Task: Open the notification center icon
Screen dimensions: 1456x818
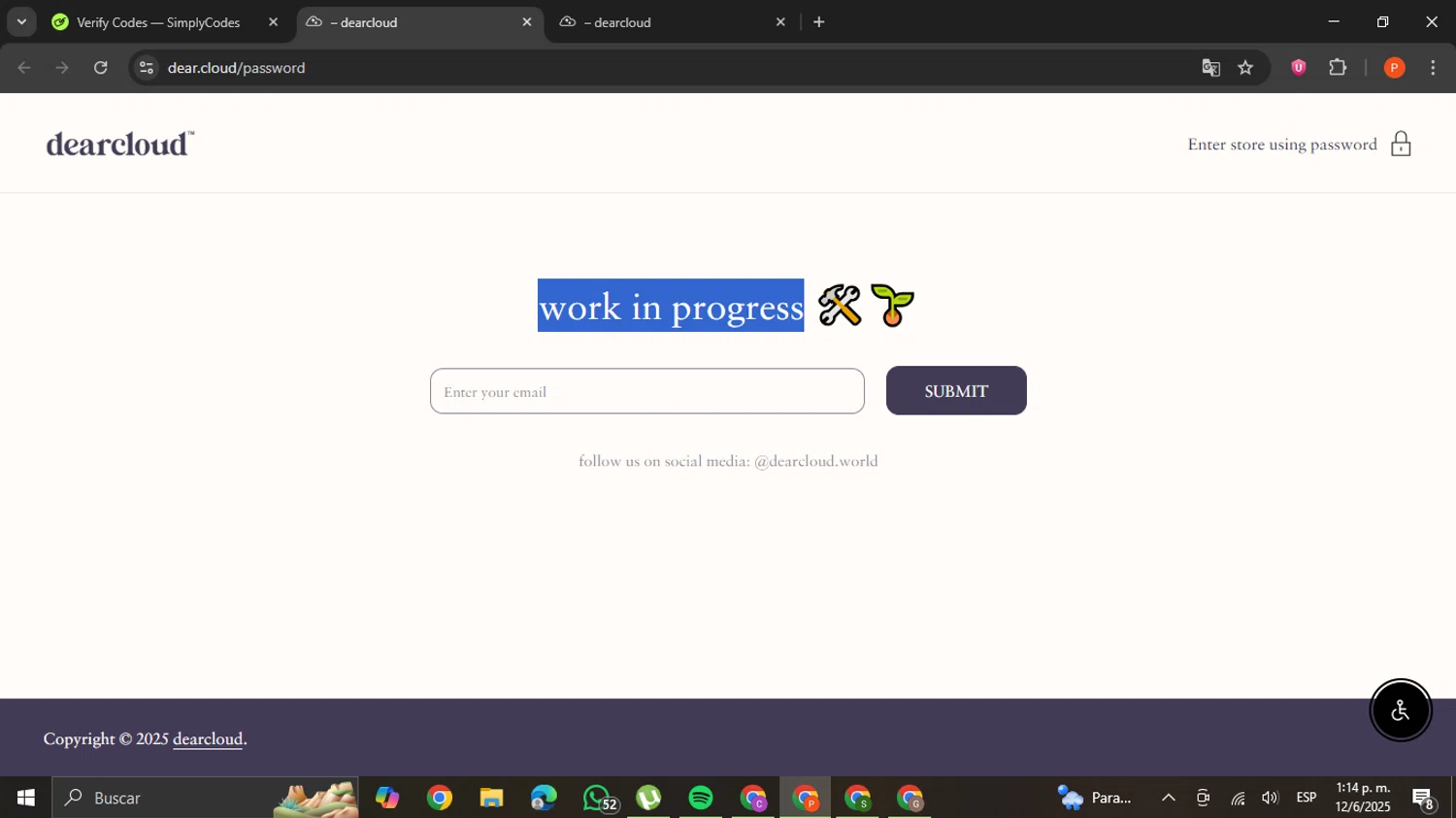Action: pyautogui.click(x=1423, y=798)
